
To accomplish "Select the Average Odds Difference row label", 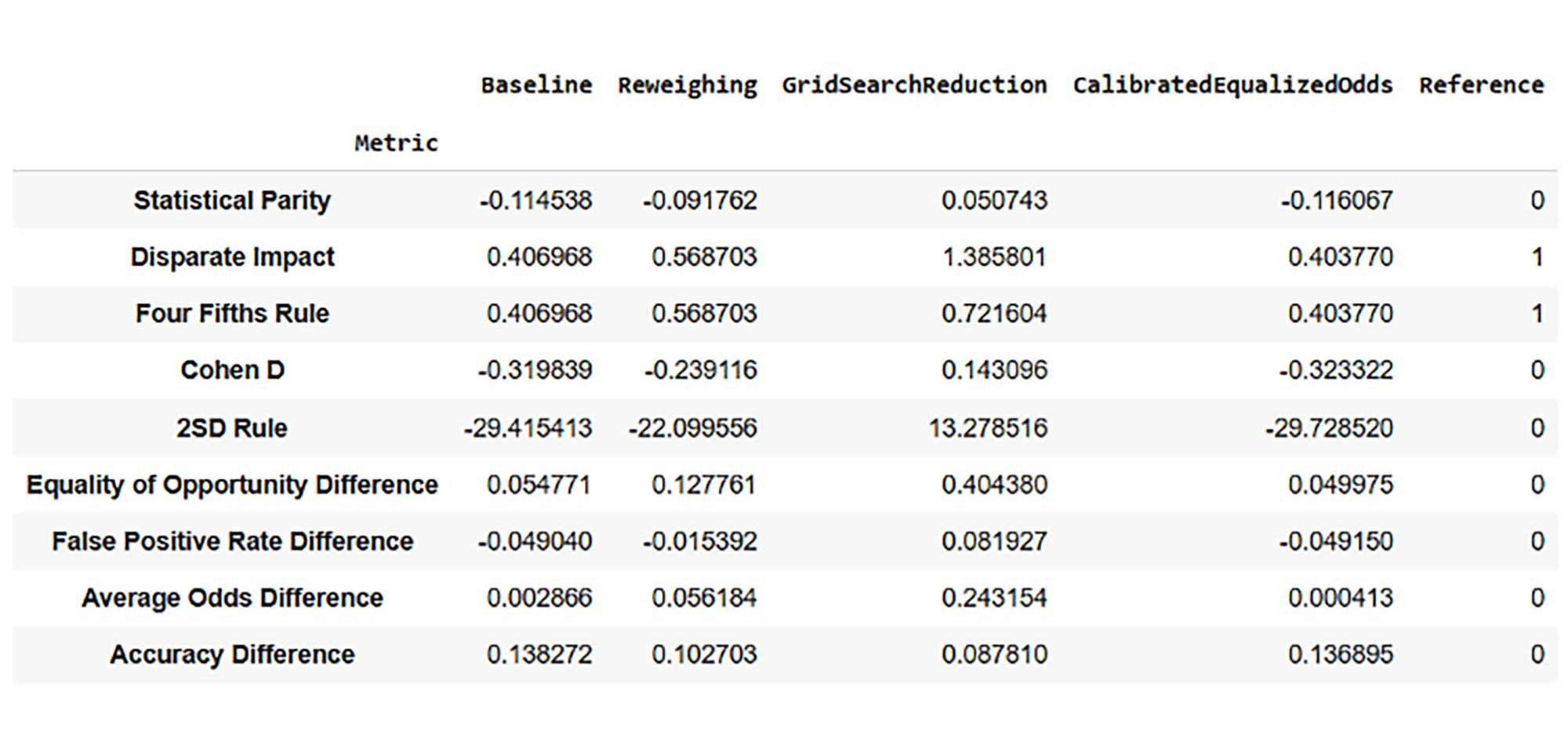I will click(x=231, y=598).
